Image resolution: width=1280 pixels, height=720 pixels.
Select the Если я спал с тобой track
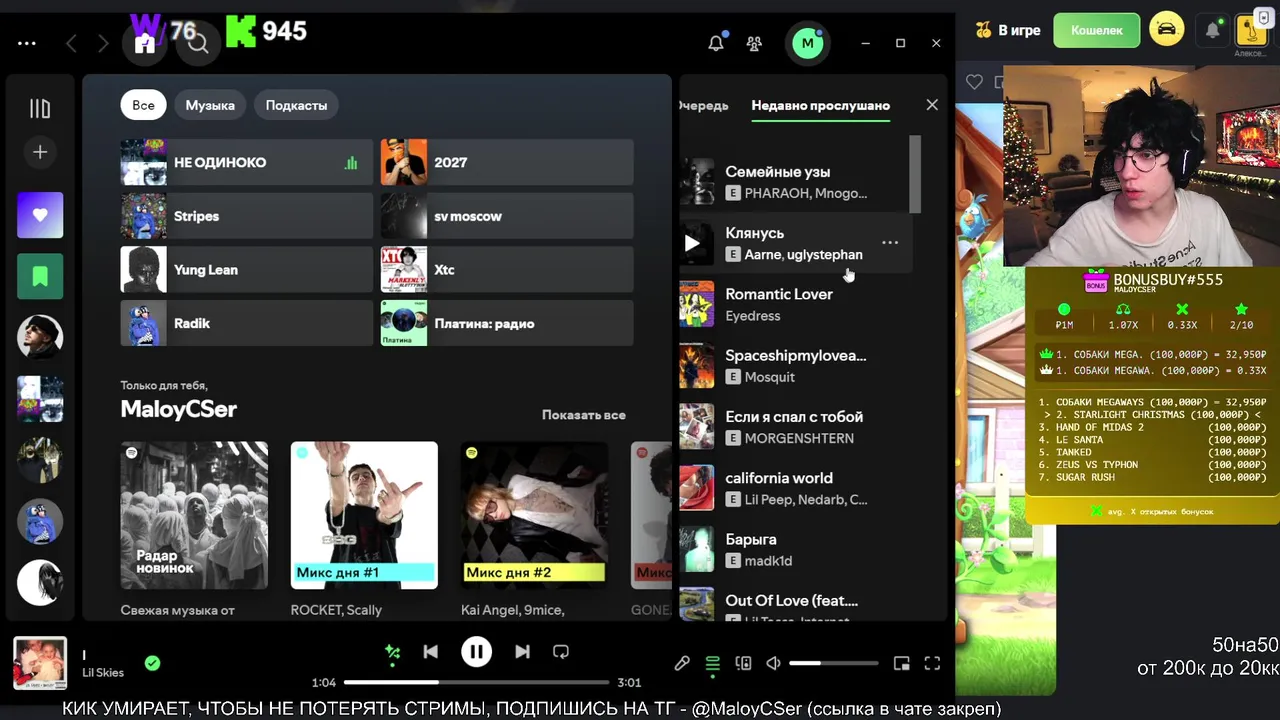pyautogui.click(x=796, y=427)
